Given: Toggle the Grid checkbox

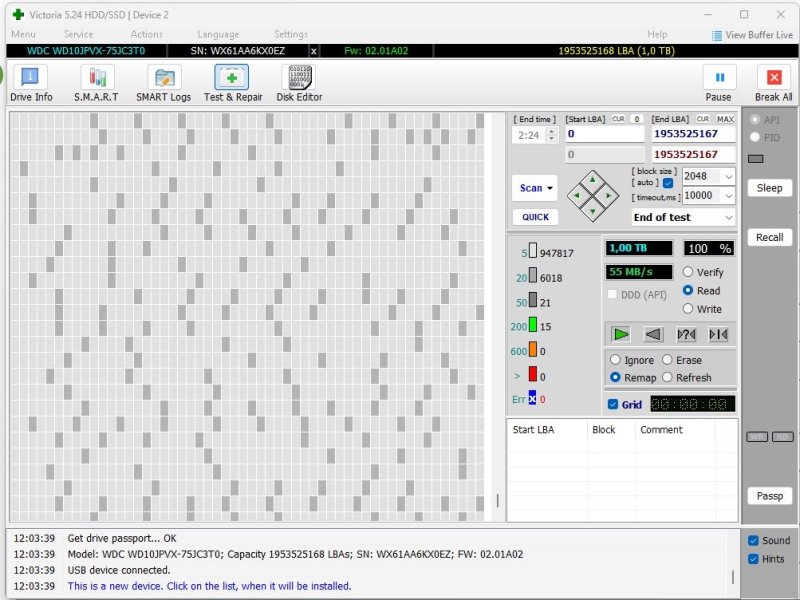Looking at the screenshot, I should pos(614,404).
